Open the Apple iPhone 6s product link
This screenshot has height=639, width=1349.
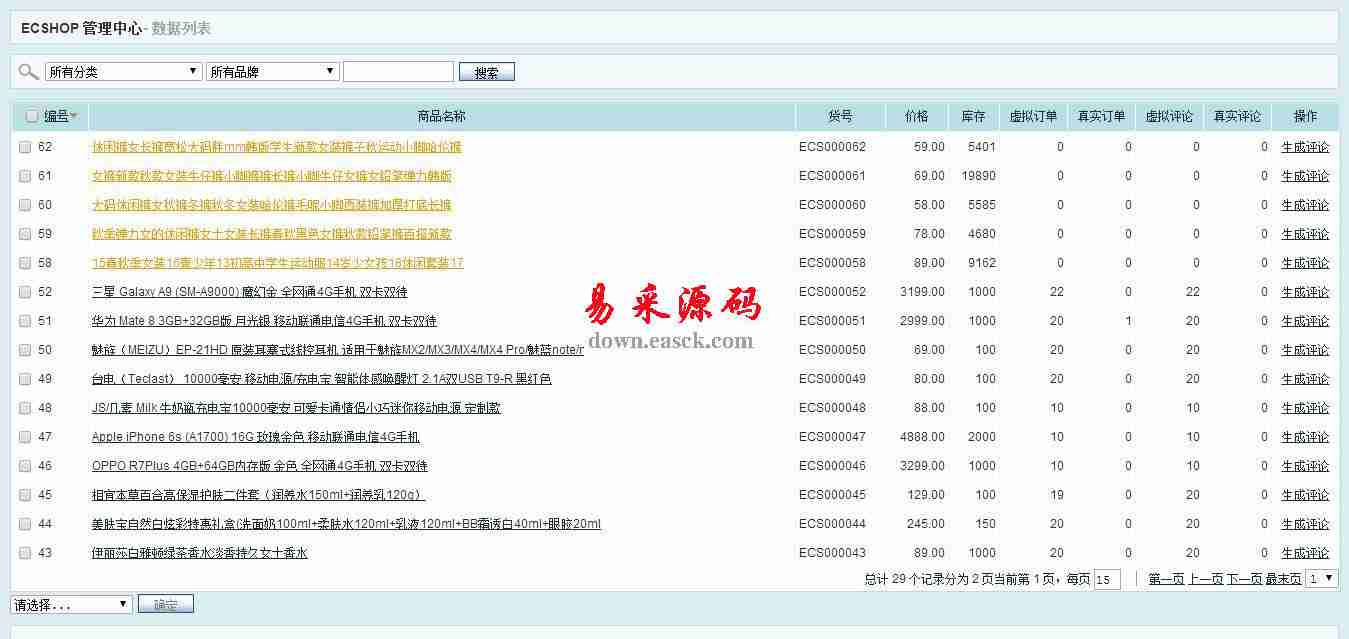tap(255, 437)
